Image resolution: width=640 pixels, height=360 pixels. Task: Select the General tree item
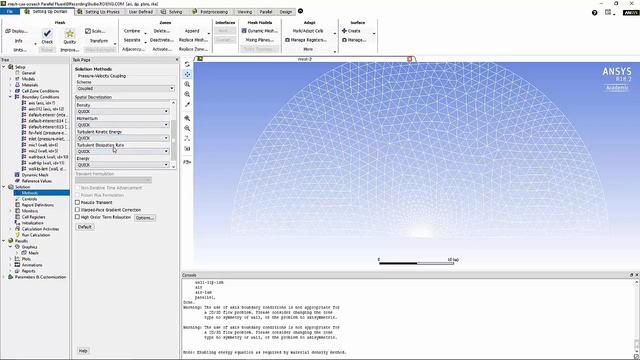(x=29, y=73)
